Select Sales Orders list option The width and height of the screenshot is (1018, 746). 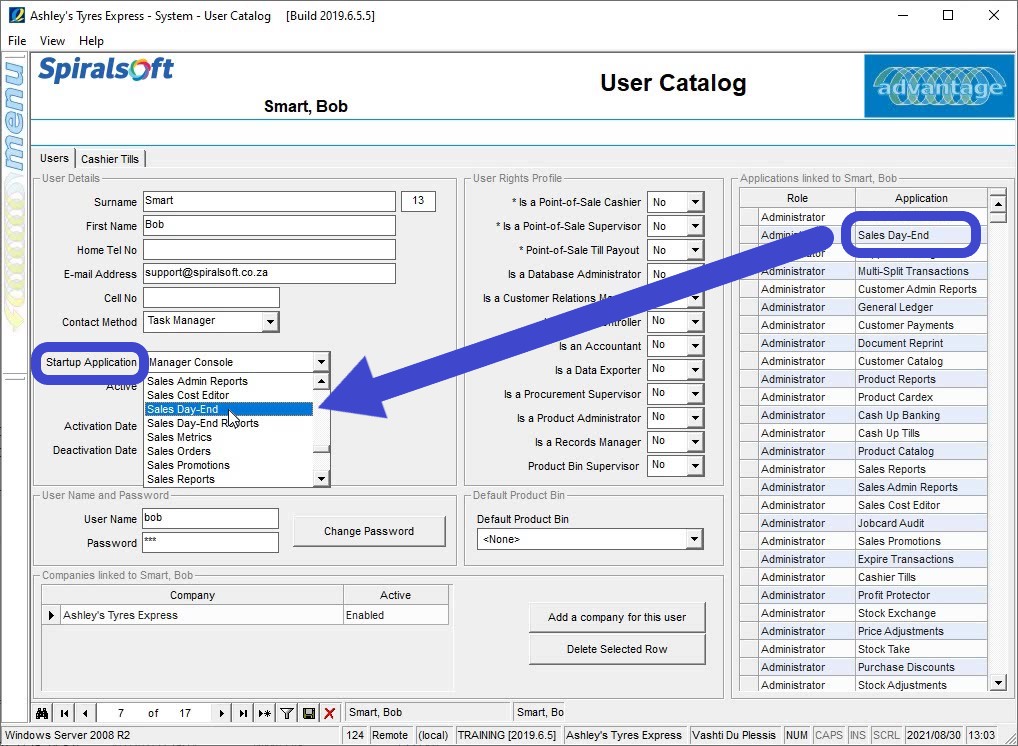[229, 451]
